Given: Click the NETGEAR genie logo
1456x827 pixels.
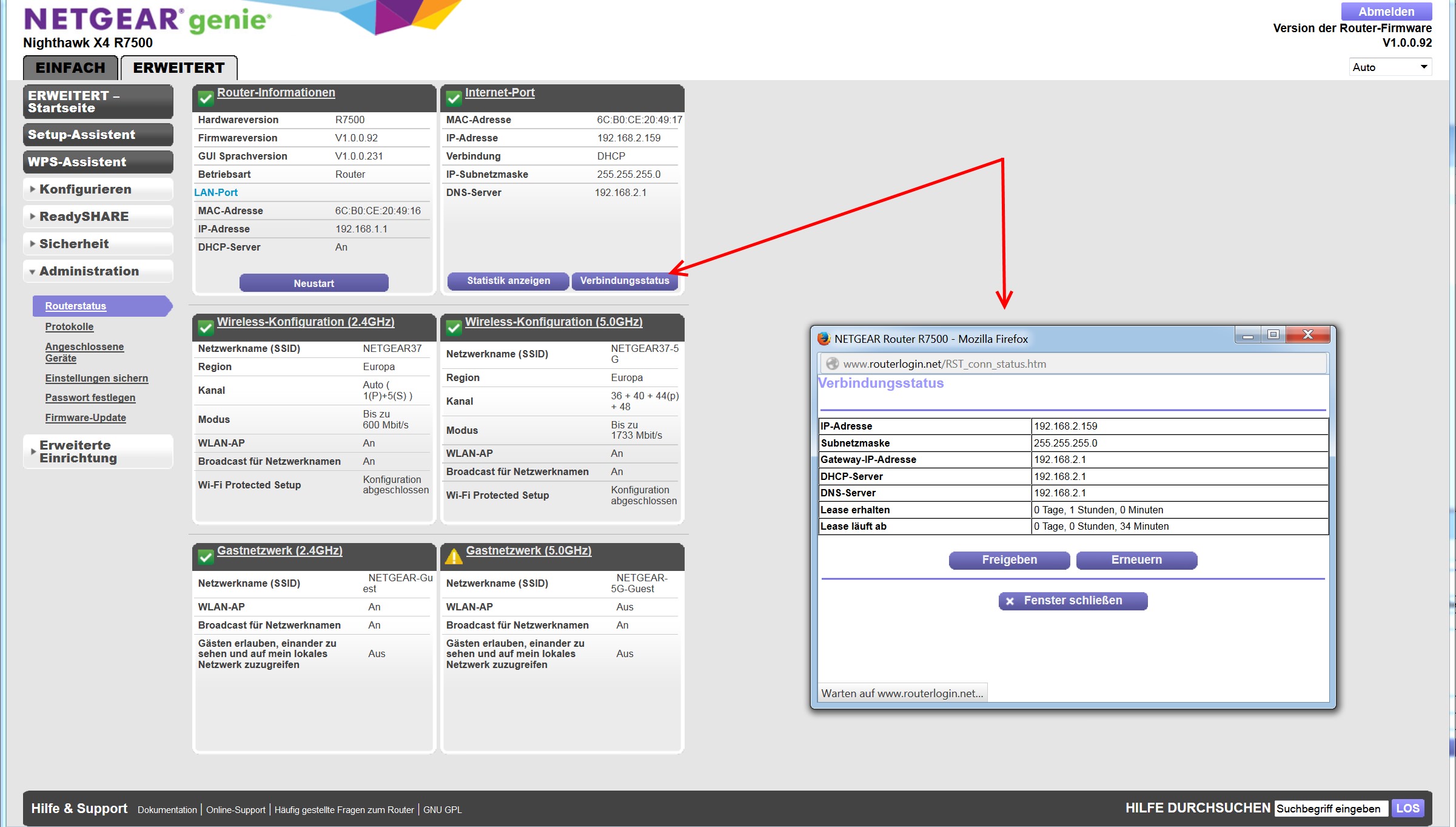Looking at the screenshot, I should [147, 19].
